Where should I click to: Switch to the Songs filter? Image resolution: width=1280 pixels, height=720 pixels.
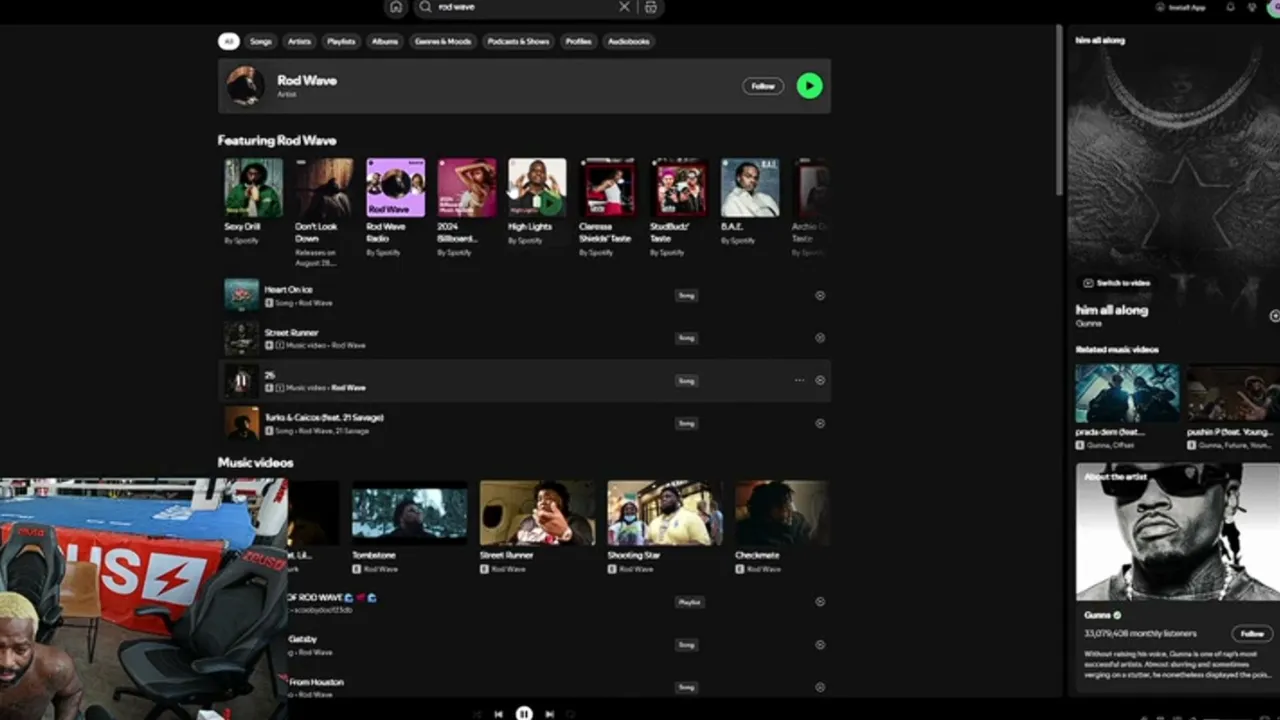point(261,41)
